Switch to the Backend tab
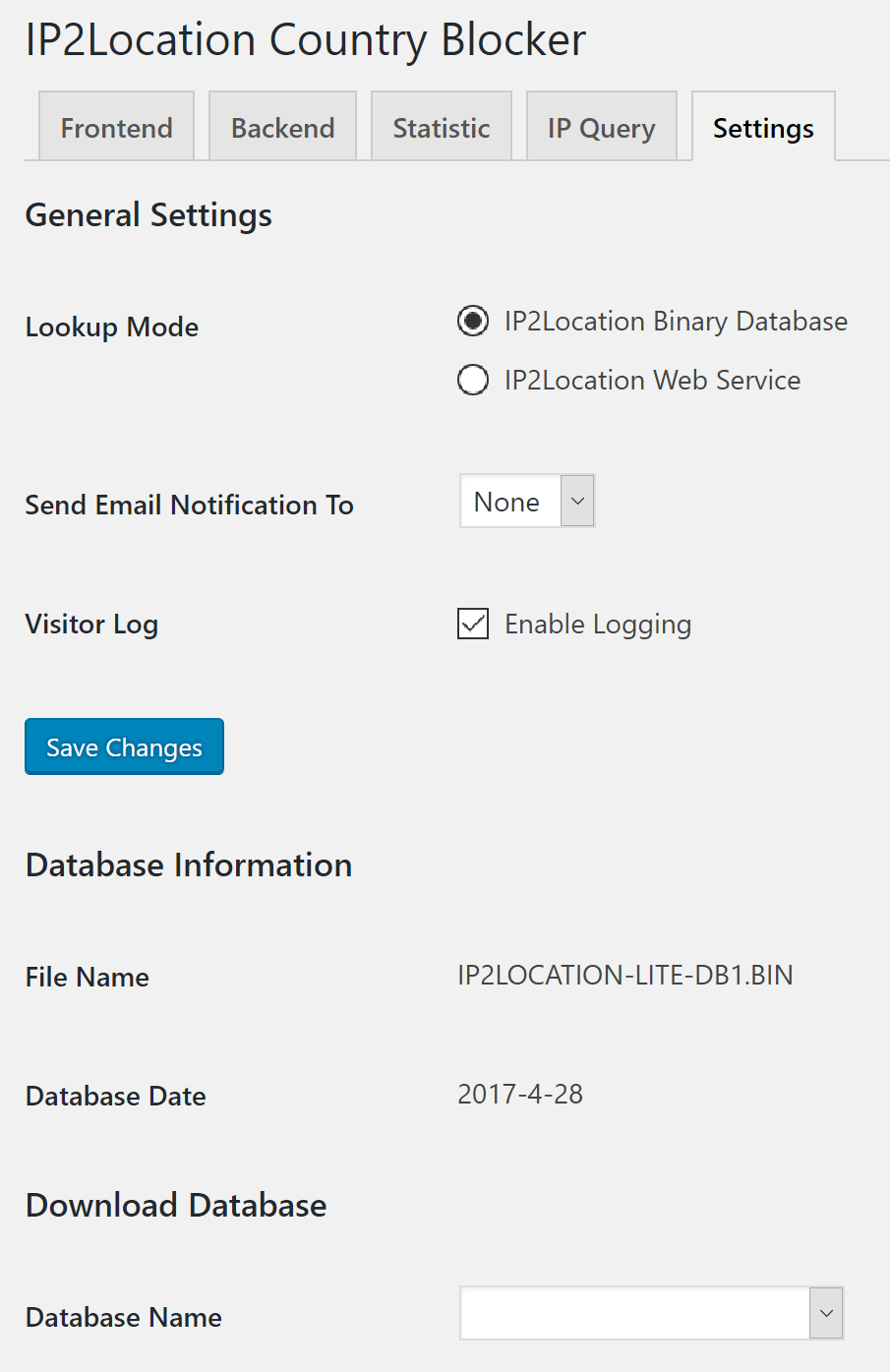 point(282,127)
